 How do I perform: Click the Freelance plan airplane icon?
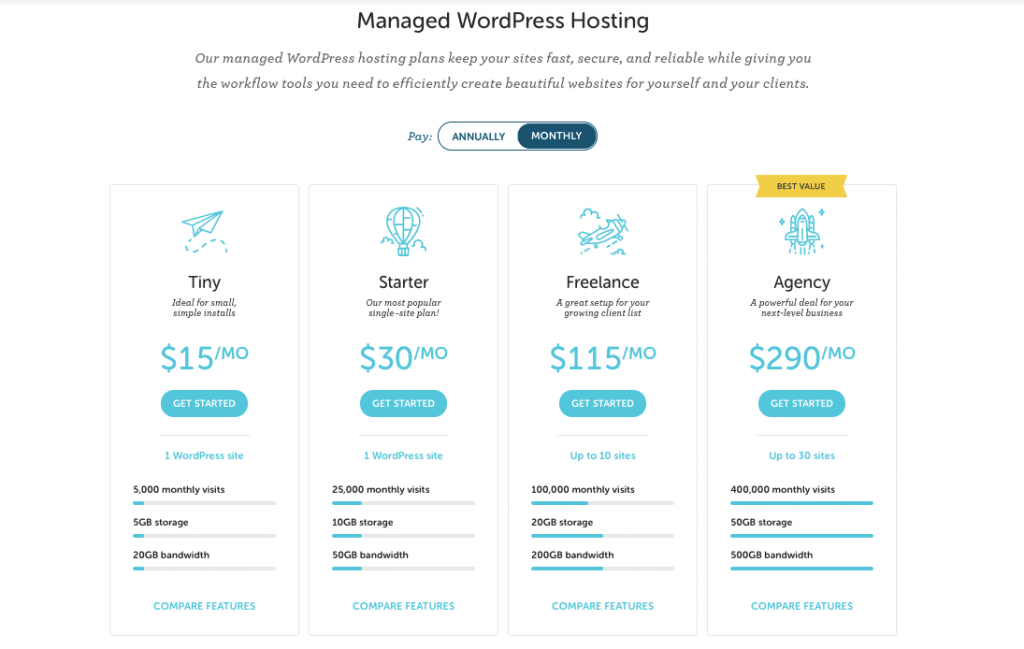[603, 231]
